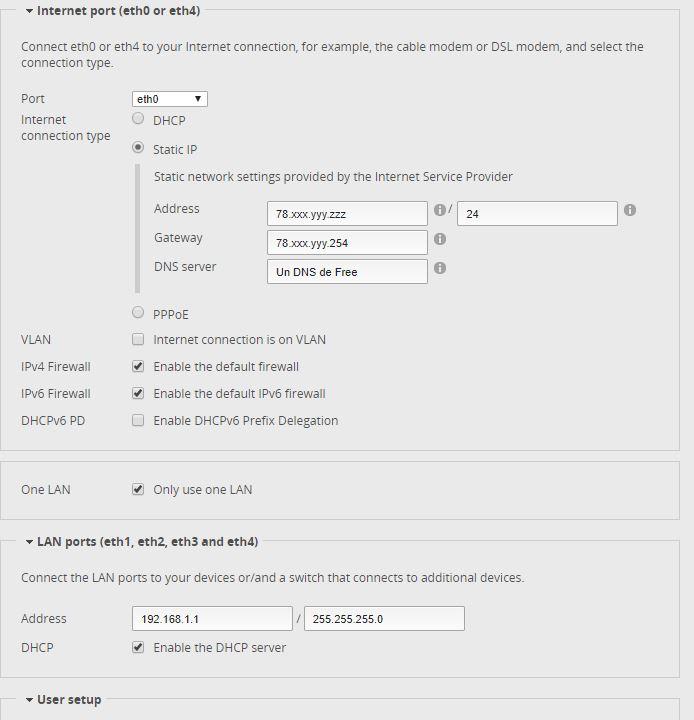Image resolution: width=694 pixels, height=720 pixels.
Task: Toggle the default IPv4 firewall checkbox
Action: point(138,367)
